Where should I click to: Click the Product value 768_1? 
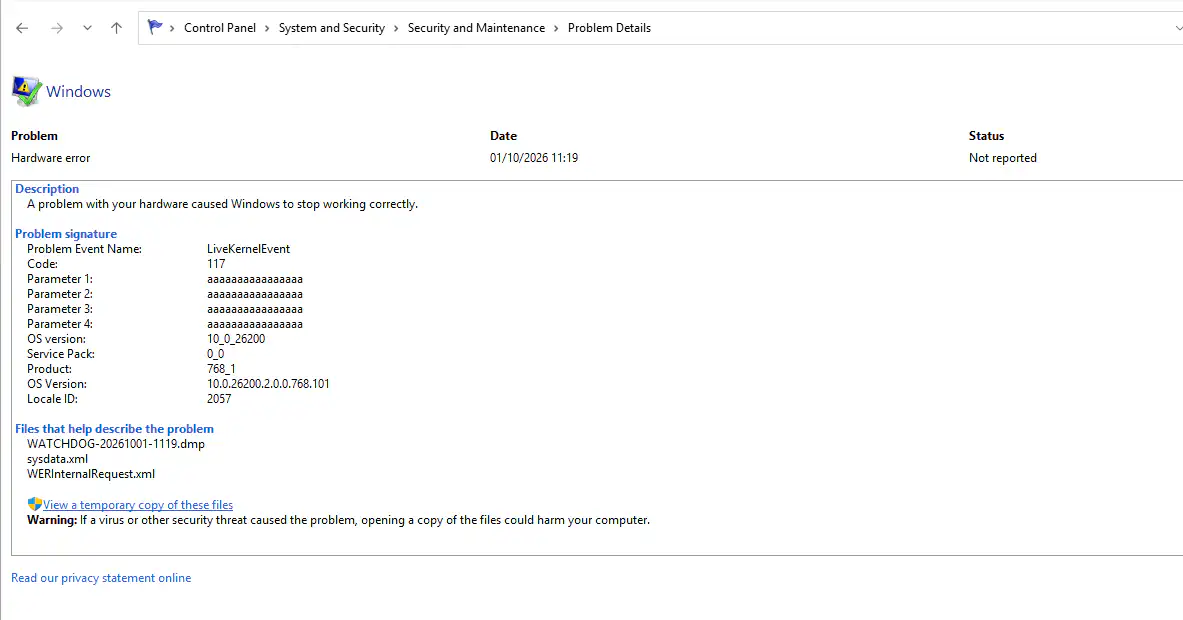pyautogui.click(x=221, y=369)
